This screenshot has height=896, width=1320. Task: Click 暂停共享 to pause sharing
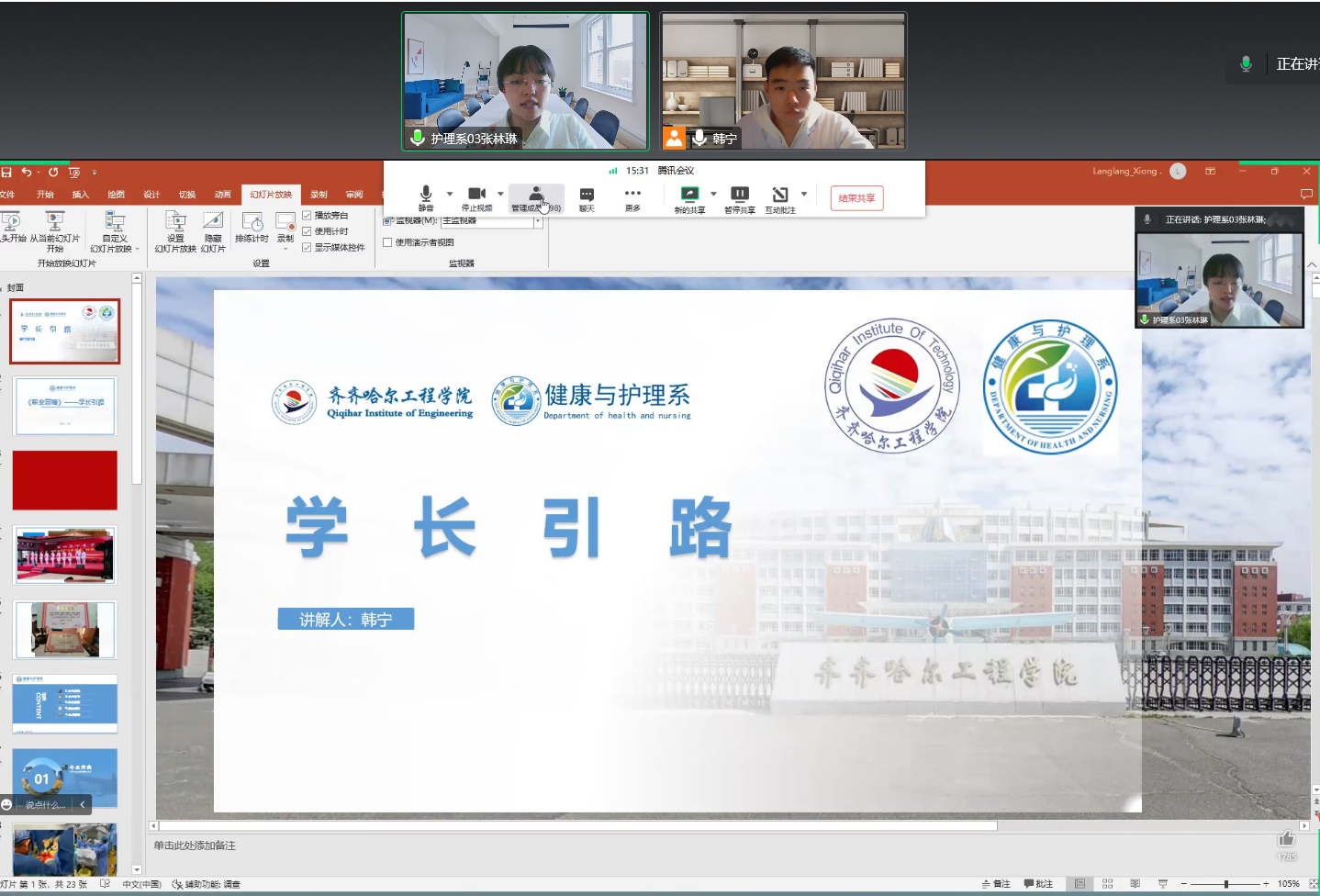tap(739, 197)
